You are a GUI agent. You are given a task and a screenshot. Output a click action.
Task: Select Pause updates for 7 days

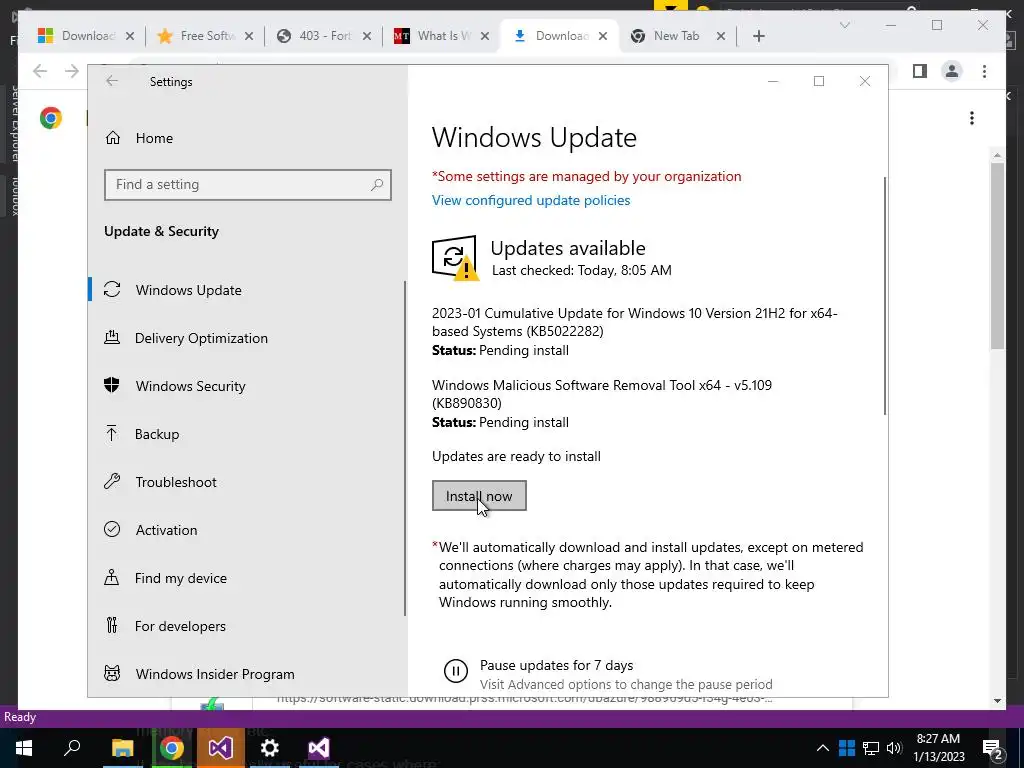pyautogui.click(x=556, y=665)
